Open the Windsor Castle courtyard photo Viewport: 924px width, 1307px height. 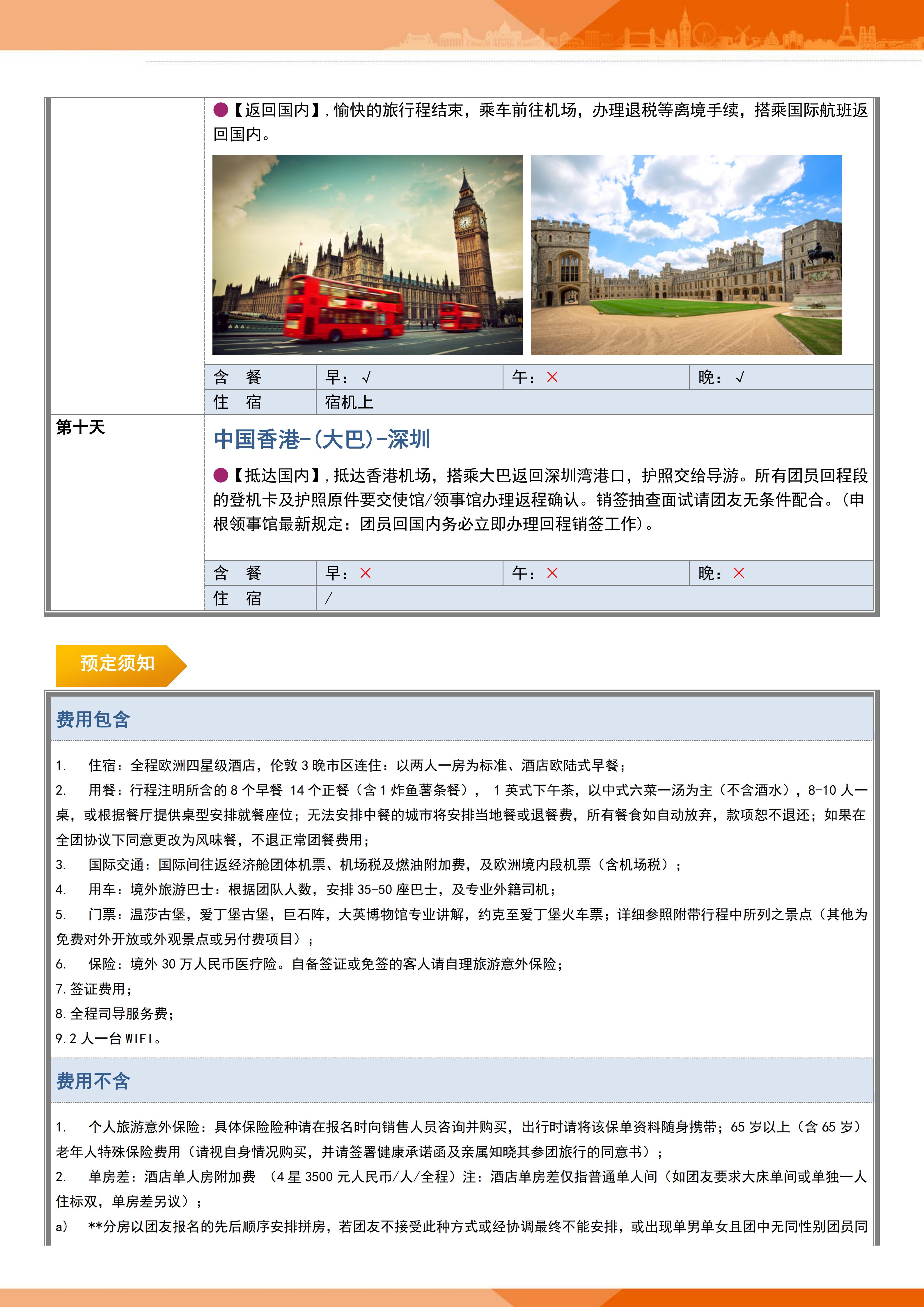point(686,254)
